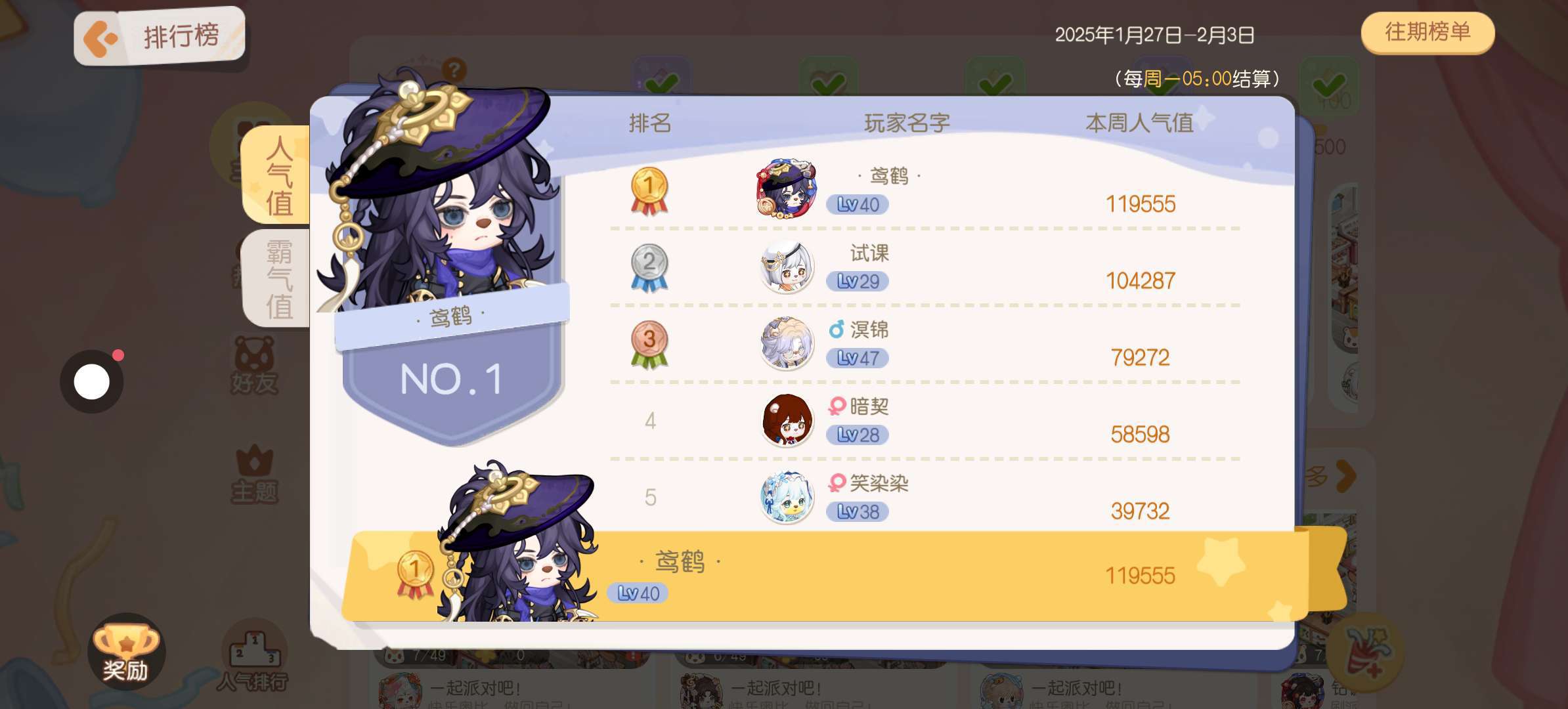1568x709 pixels.
Task: Open player 笑染染 avatar profile
Action: pyautogui.click(x=787, y=497)
